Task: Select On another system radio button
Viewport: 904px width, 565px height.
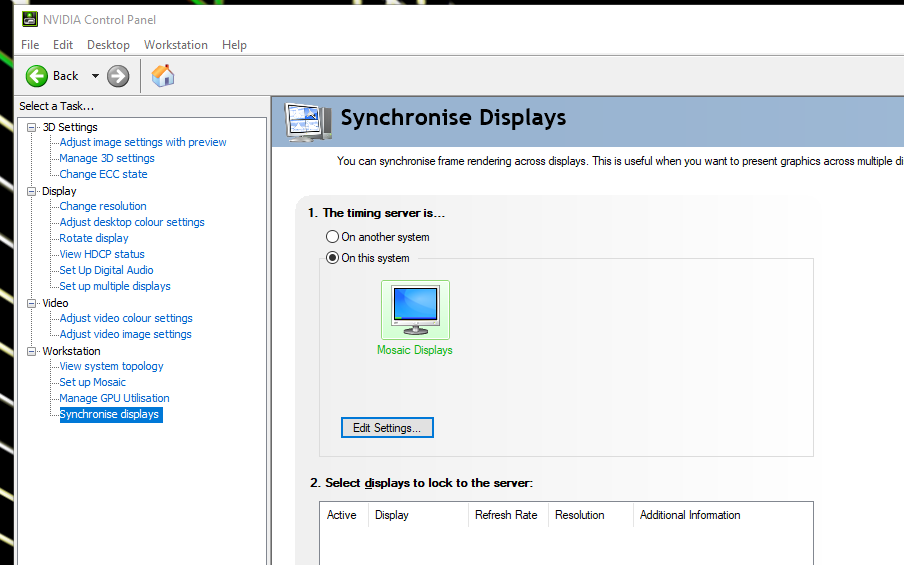Action: coord(332,236)
